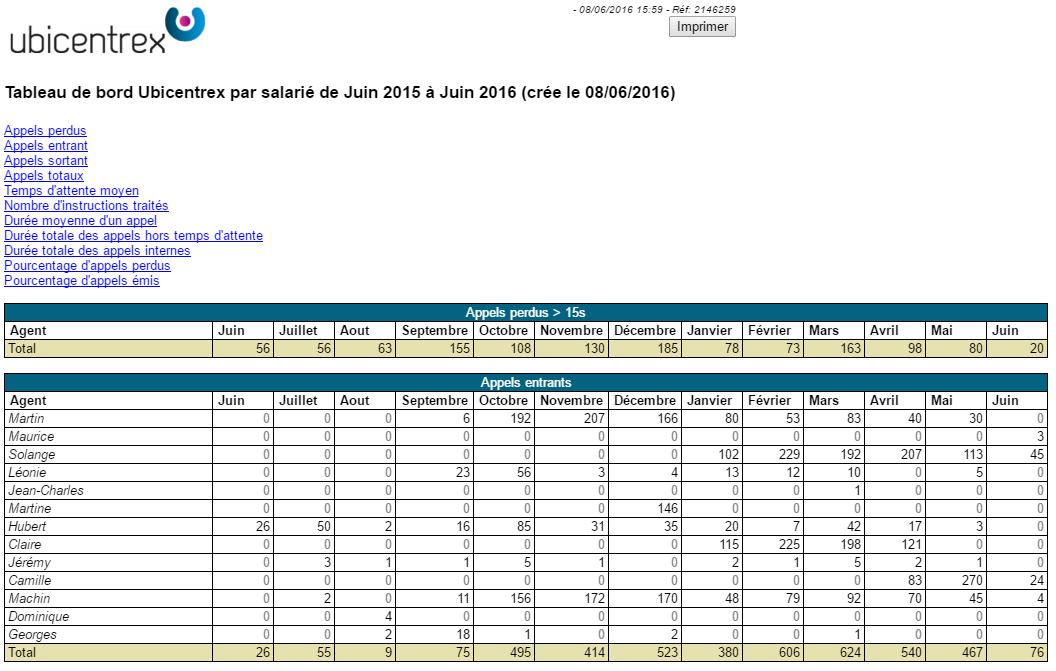Select the 'Appels perdus > 15s' table header
The width and height of the screenshot is (1056, 671).
click(526, 313)
